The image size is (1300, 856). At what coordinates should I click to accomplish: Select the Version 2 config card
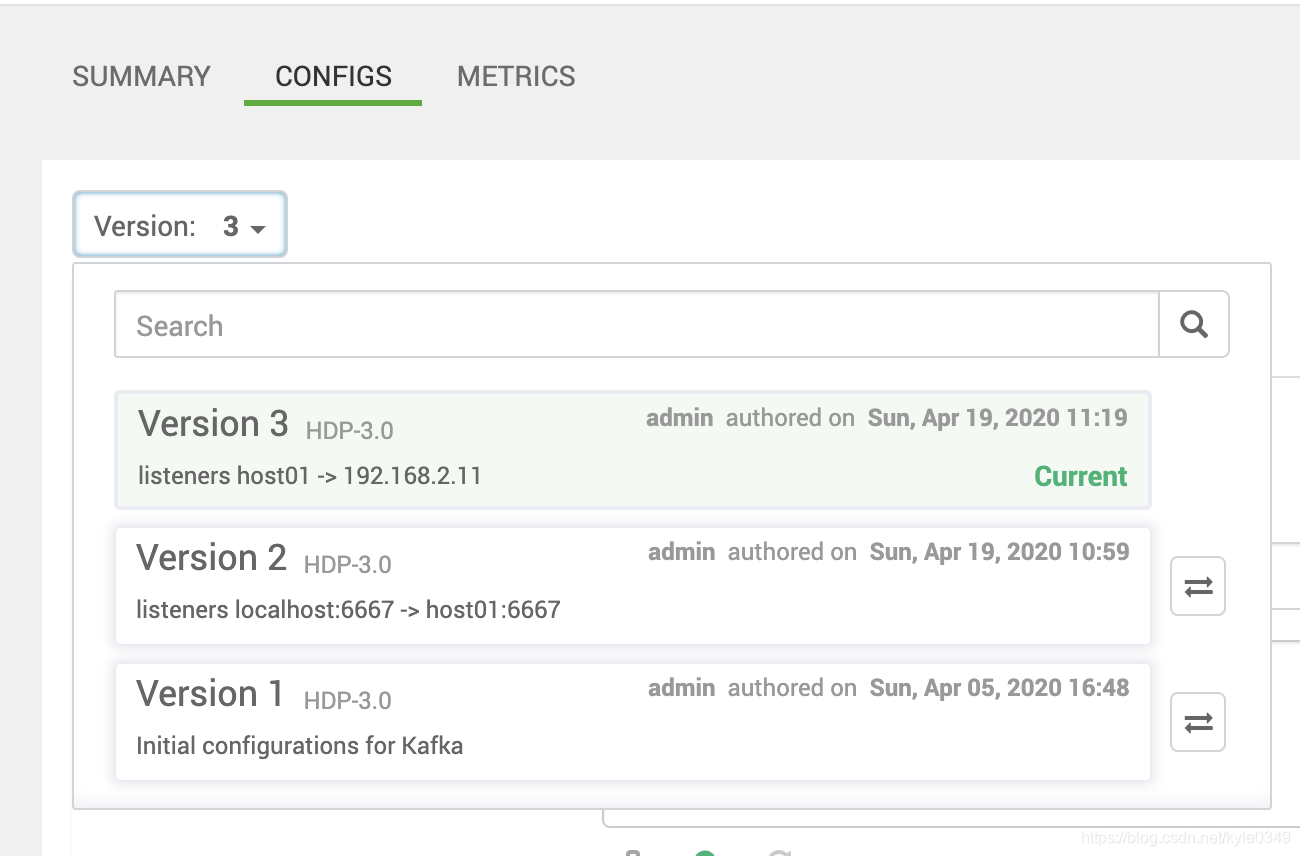click(633, 586)
